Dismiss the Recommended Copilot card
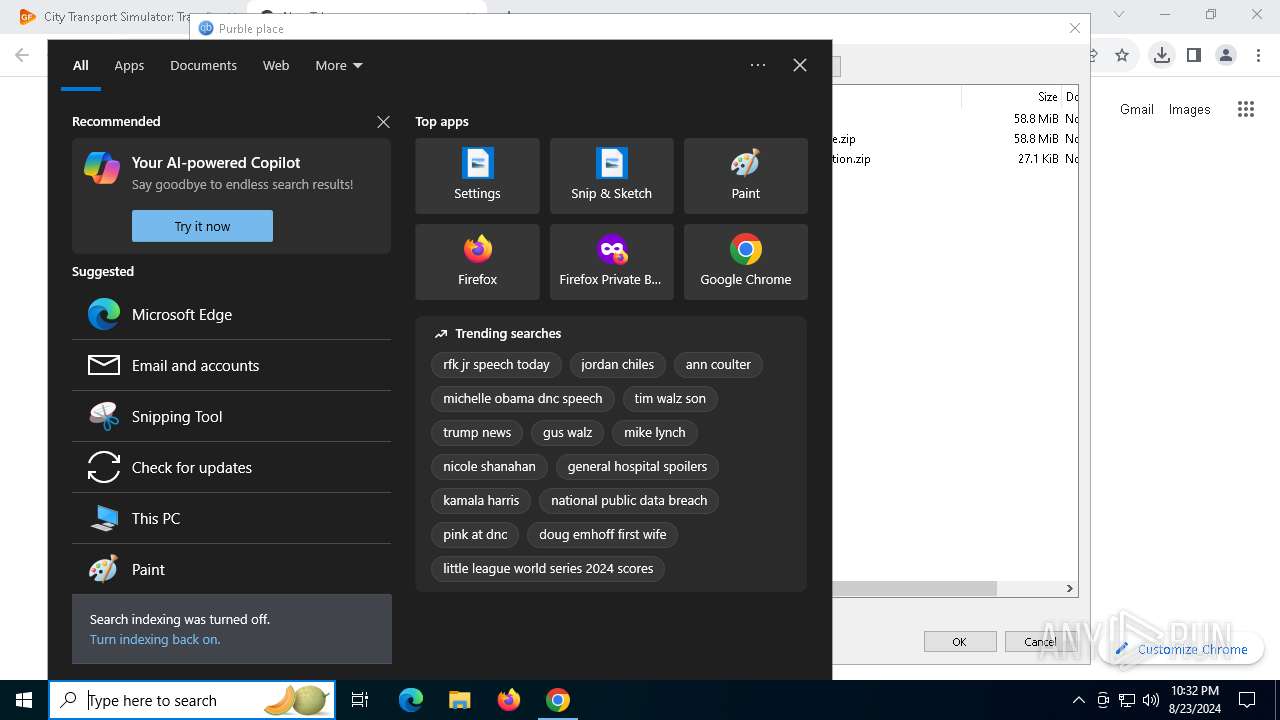This screenshot has width=1280, height=720. [x=383, y=122]
